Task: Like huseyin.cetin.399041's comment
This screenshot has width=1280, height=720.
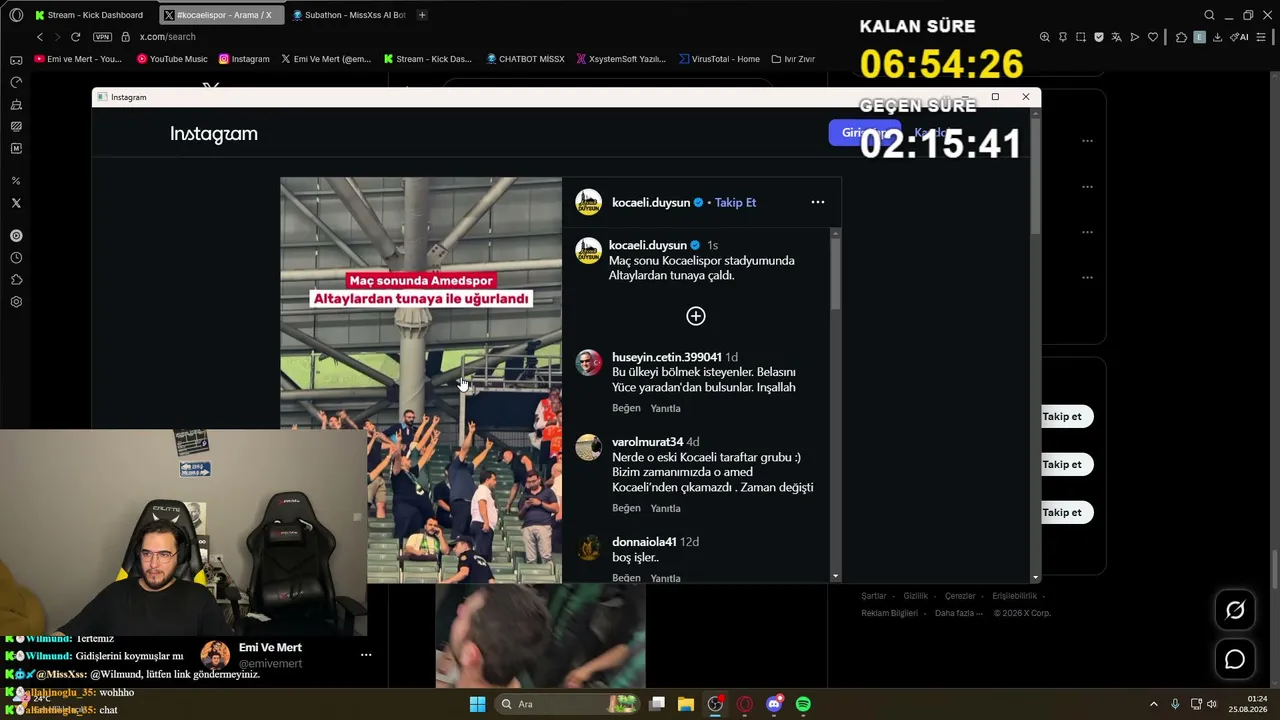Action: pos(626,408)
